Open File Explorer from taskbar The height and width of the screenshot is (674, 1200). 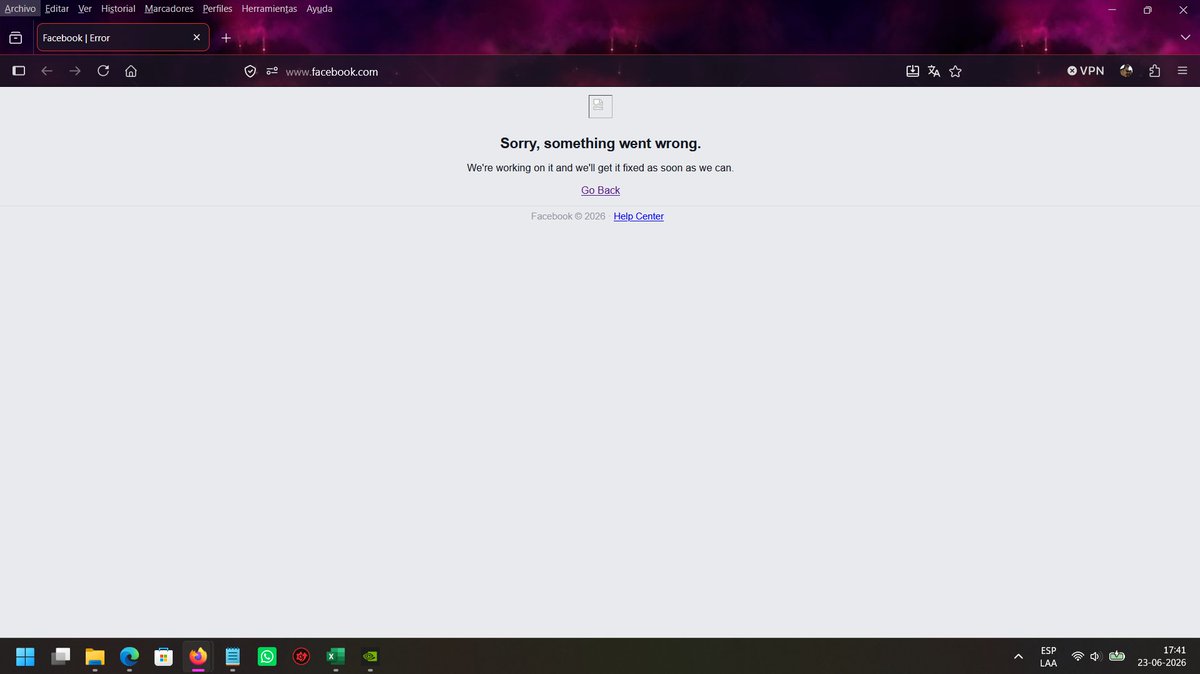tap(94, 656)
